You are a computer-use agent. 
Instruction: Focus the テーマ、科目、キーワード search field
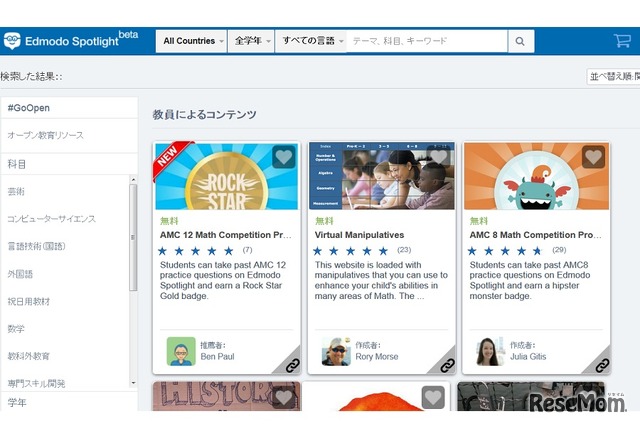427,41
